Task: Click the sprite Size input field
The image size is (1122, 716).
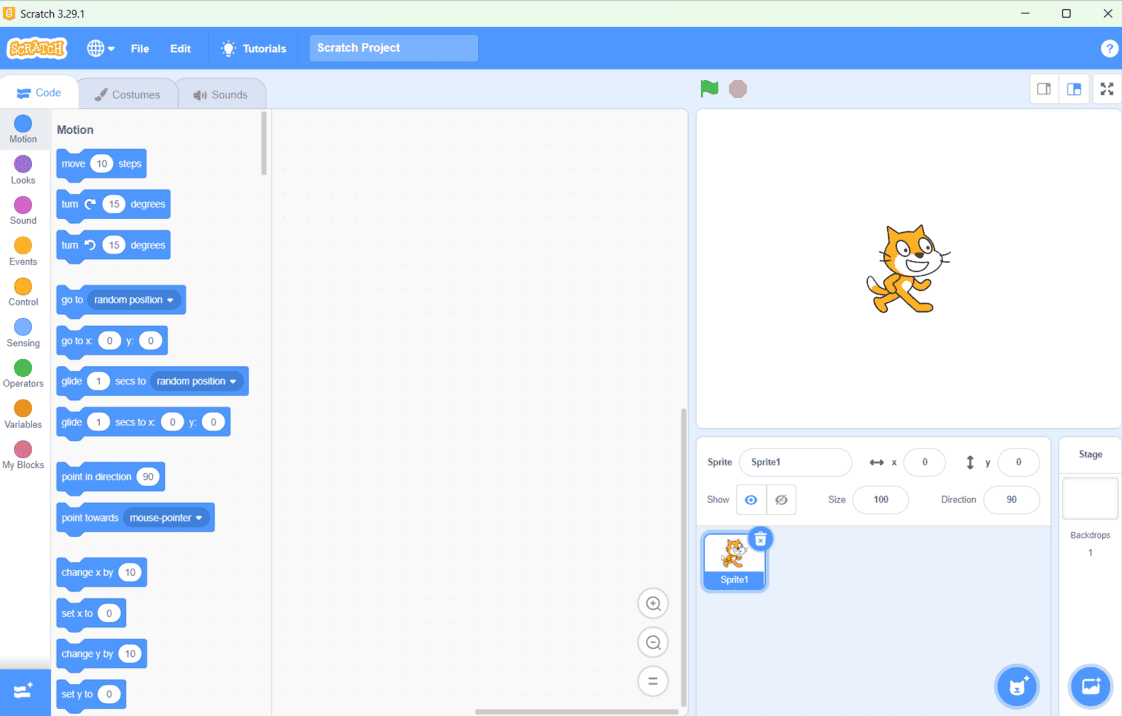Action: [880, 500]
